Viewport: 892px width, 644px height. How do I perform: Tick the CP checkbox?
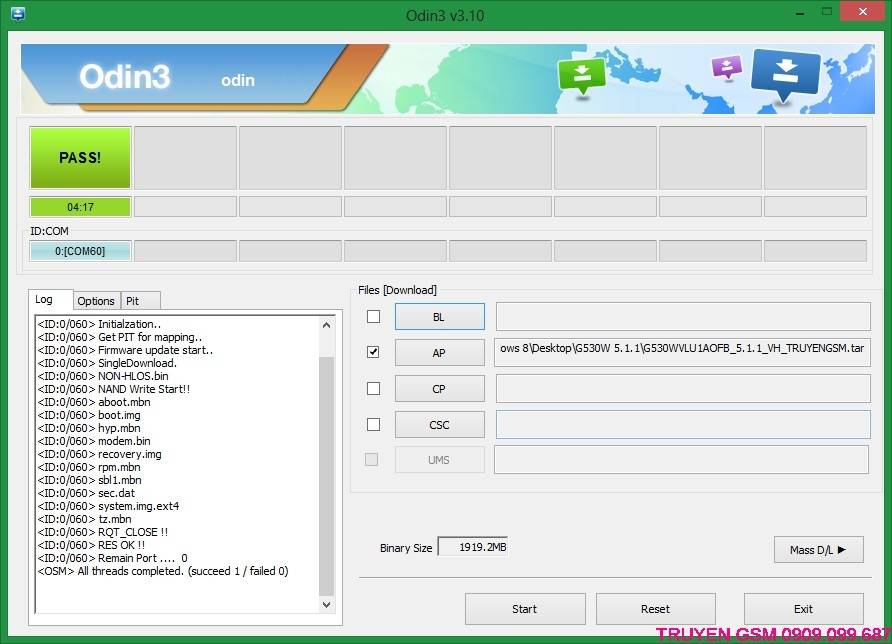(373, 389)
